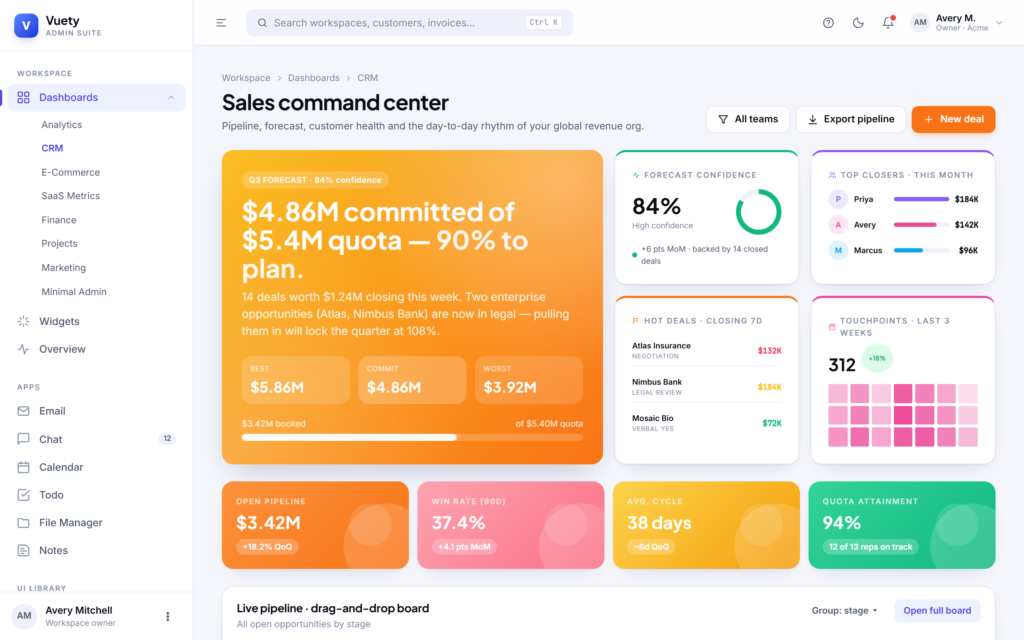Go to Dashboards breadcrumb
Viewport: 1024px width, 640px height.
coord(313,78)
